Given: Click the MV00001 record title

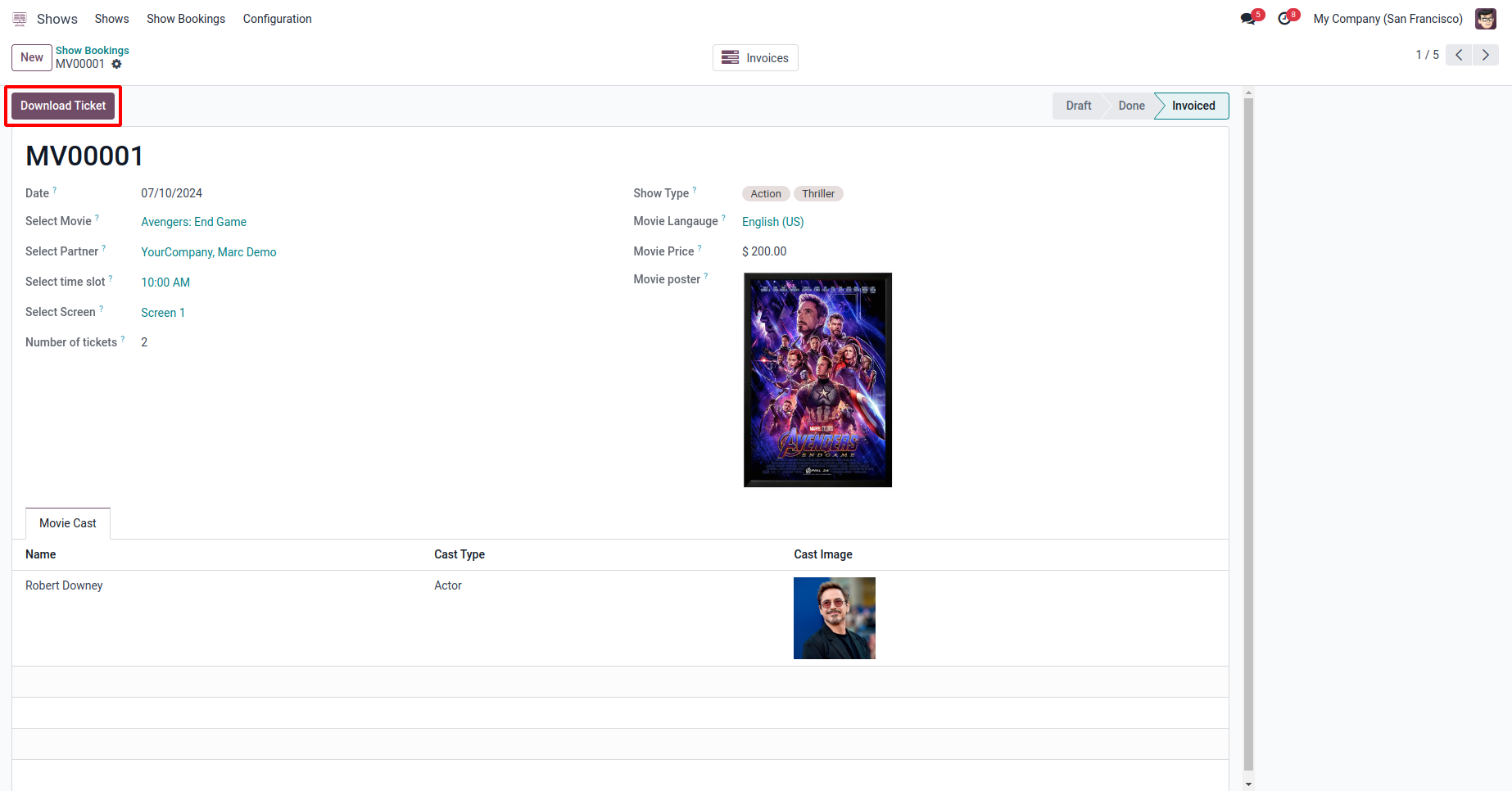Looking at the screenshot, I should pyautogui.click(x=84, y=156).
